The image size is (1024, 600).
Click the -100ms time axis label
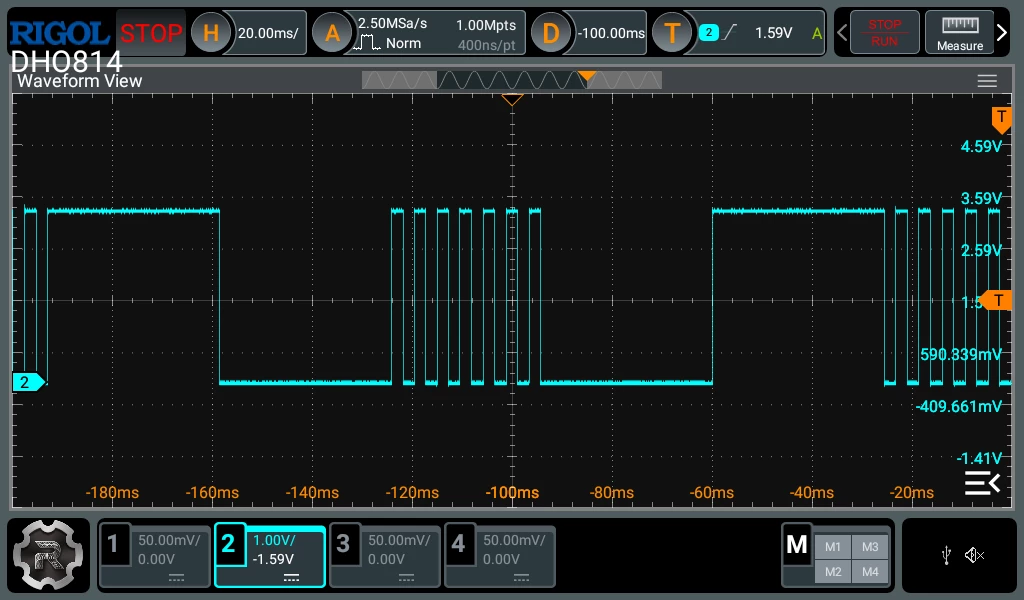coord(512,492)
